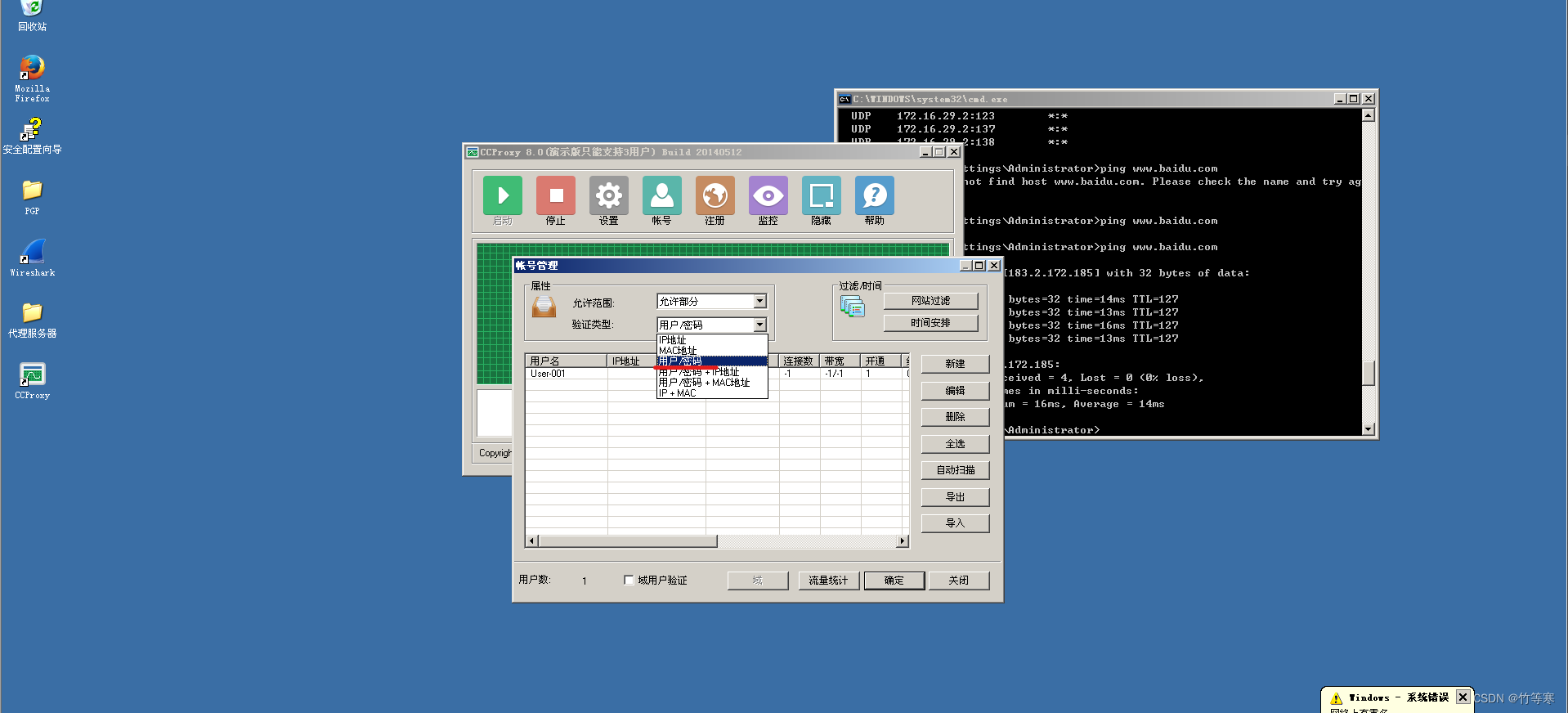The image size is (1568, 713).
Task: Click the 编辑 button
Action: [x=955, y=391]
